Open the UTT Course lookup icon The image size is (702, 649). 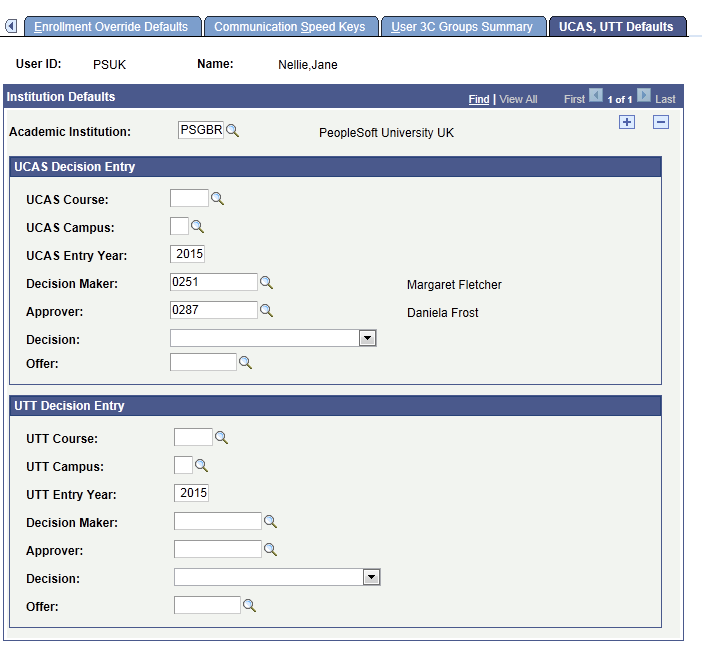click(222, 438)
